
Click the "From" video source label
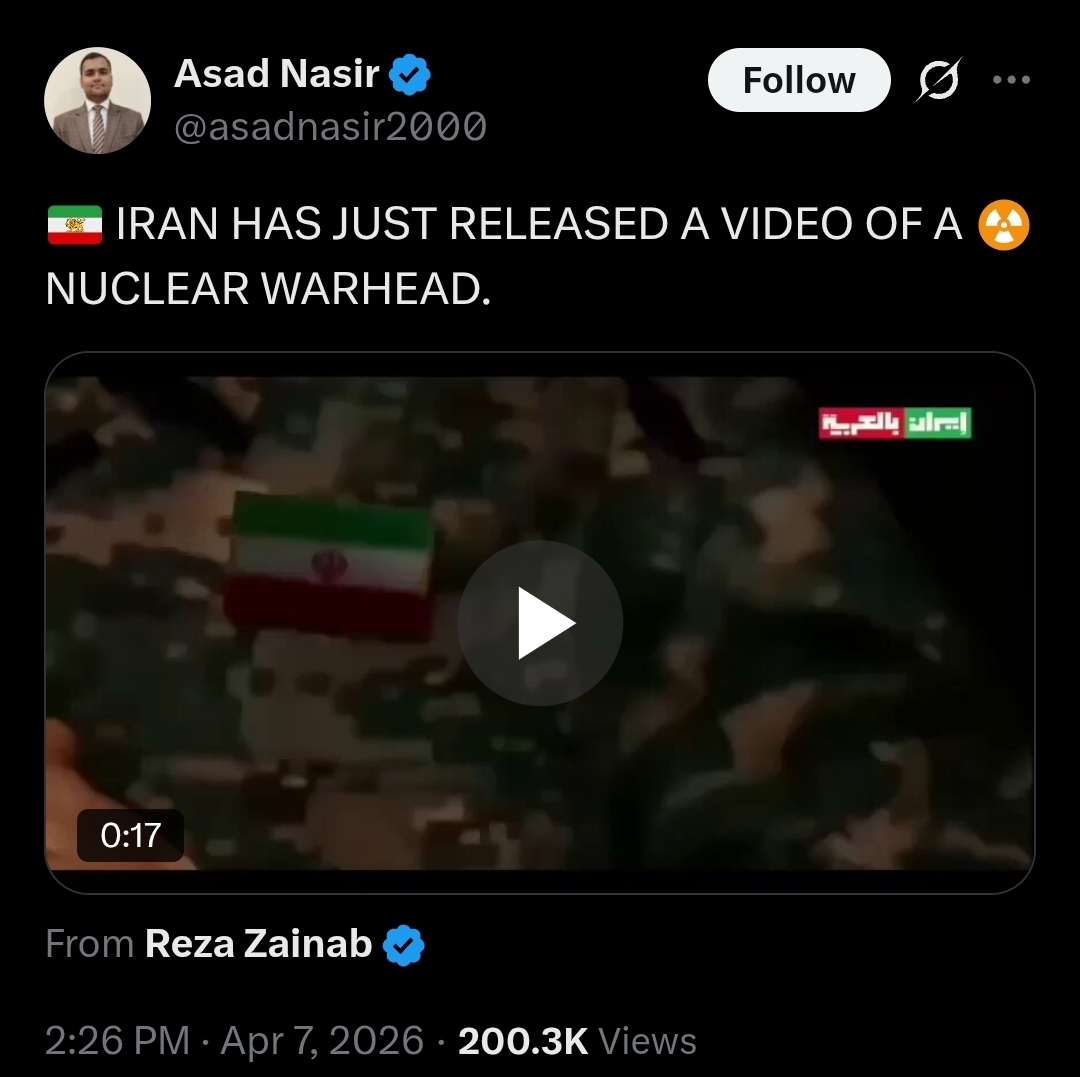[90, 943]
